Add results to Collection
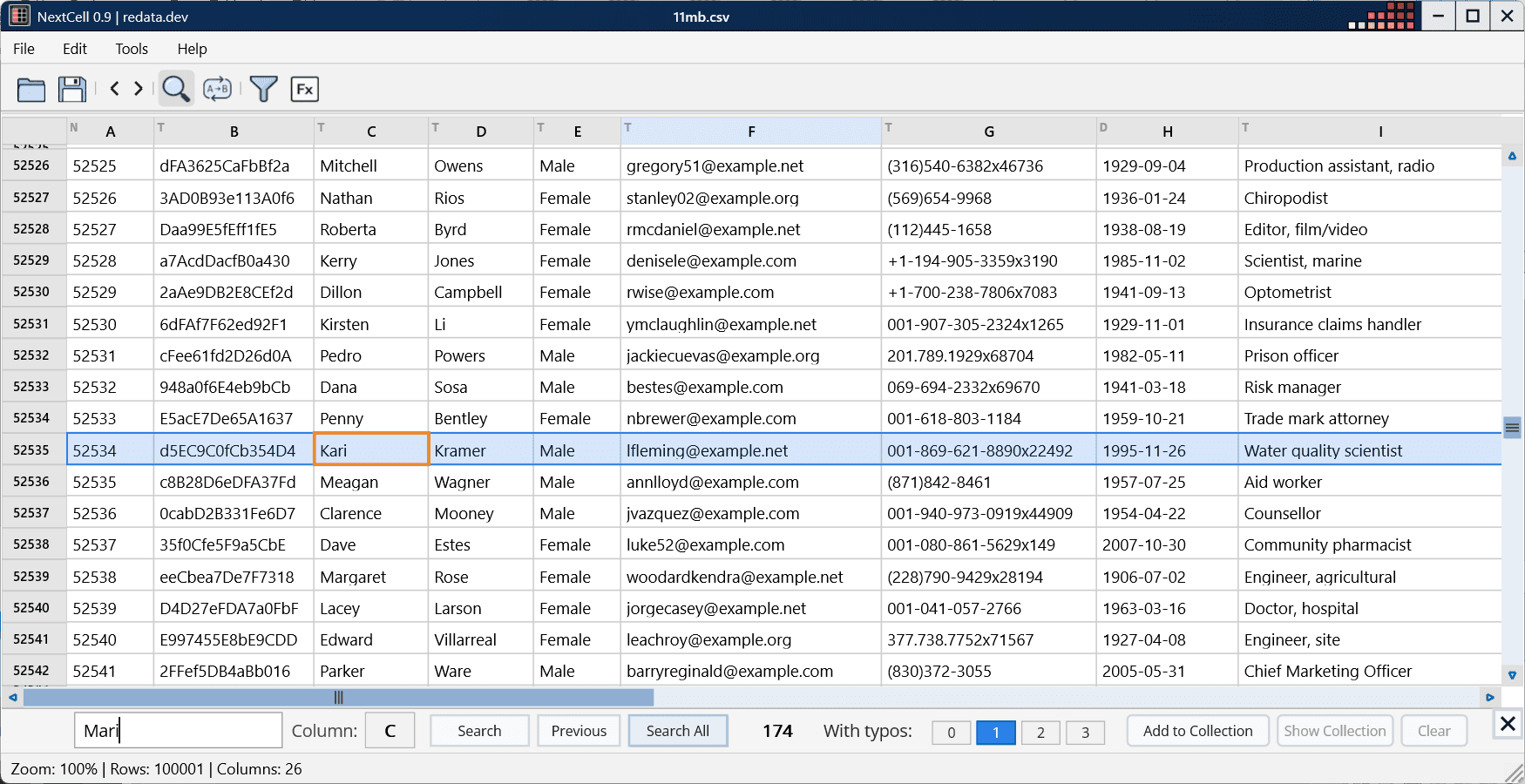 click(x=1197, y=730)
